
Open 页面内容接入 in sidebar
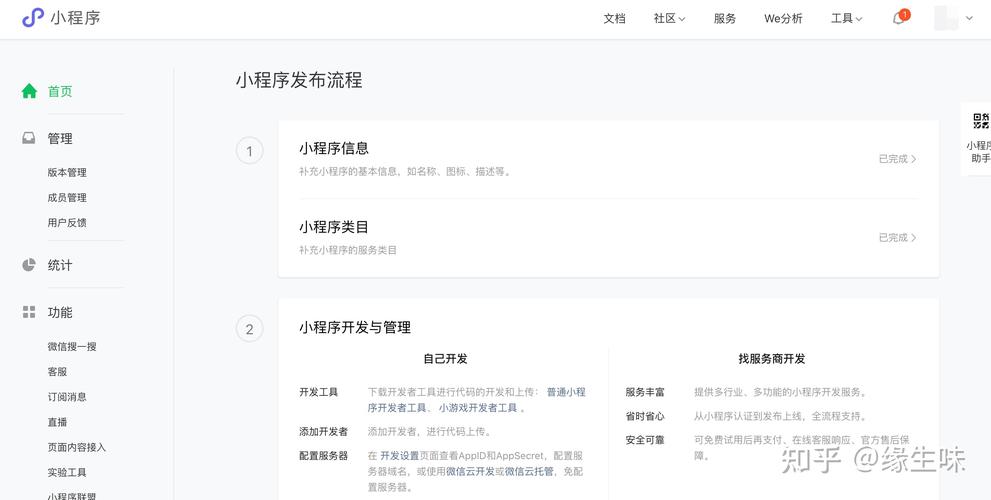tap(77, 447)
